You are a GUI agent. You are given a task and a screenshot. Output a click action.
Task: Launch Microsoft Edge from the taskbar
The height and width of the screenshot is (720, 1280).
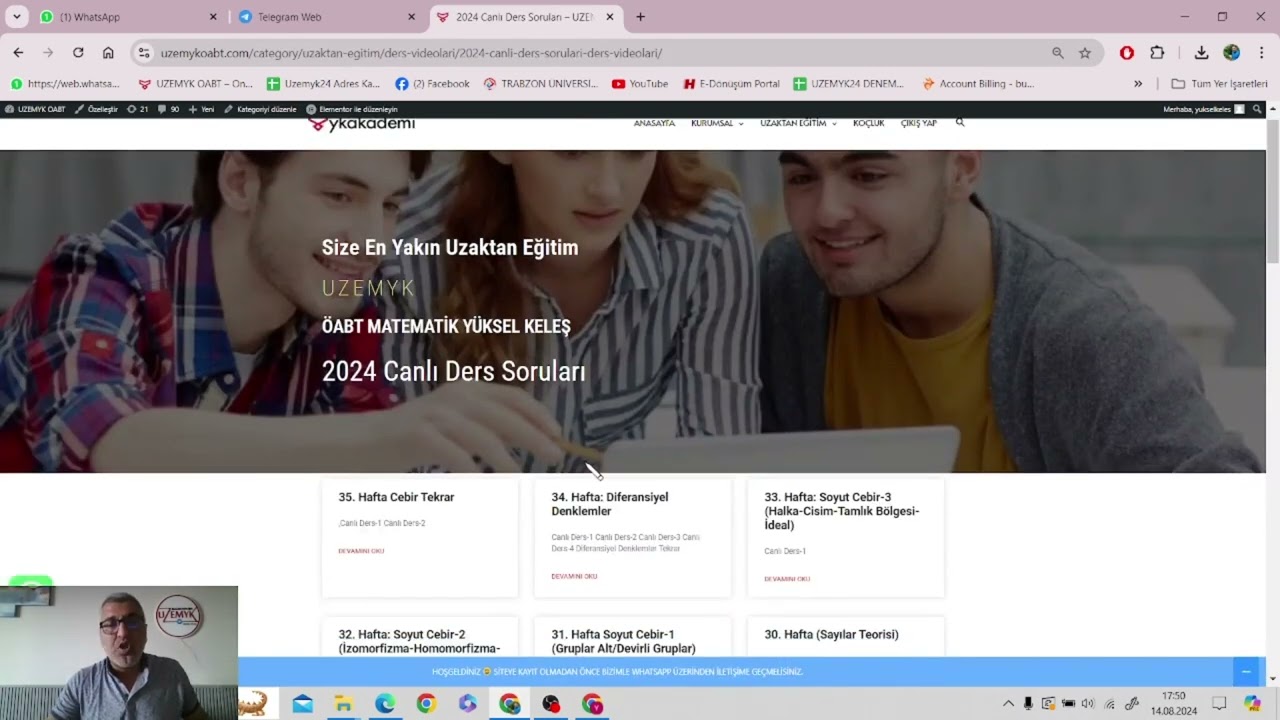[385, 704]
